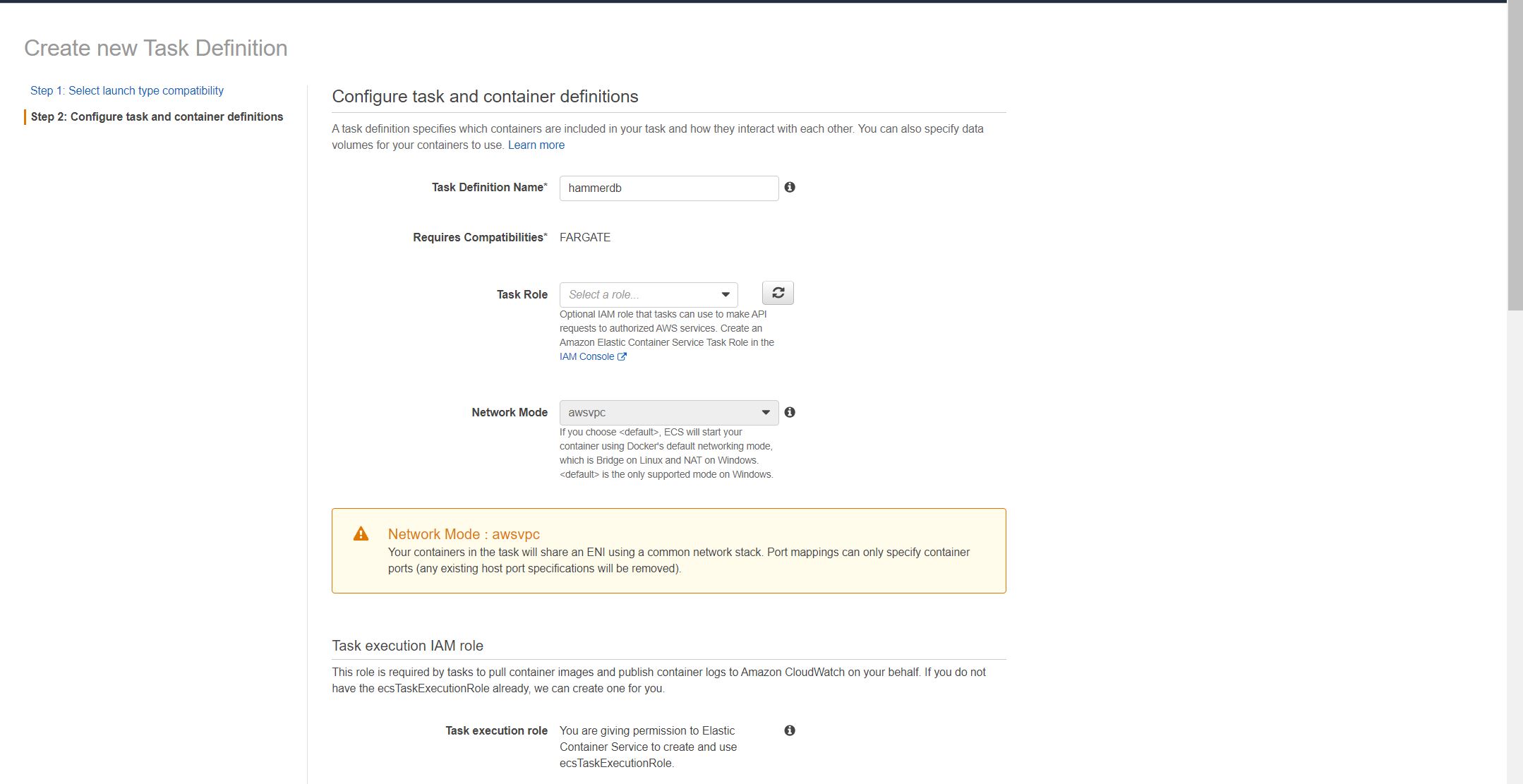
Task: Click the FARGATE compatibility value
Action: pyautogui.click(x=584, y=237)
